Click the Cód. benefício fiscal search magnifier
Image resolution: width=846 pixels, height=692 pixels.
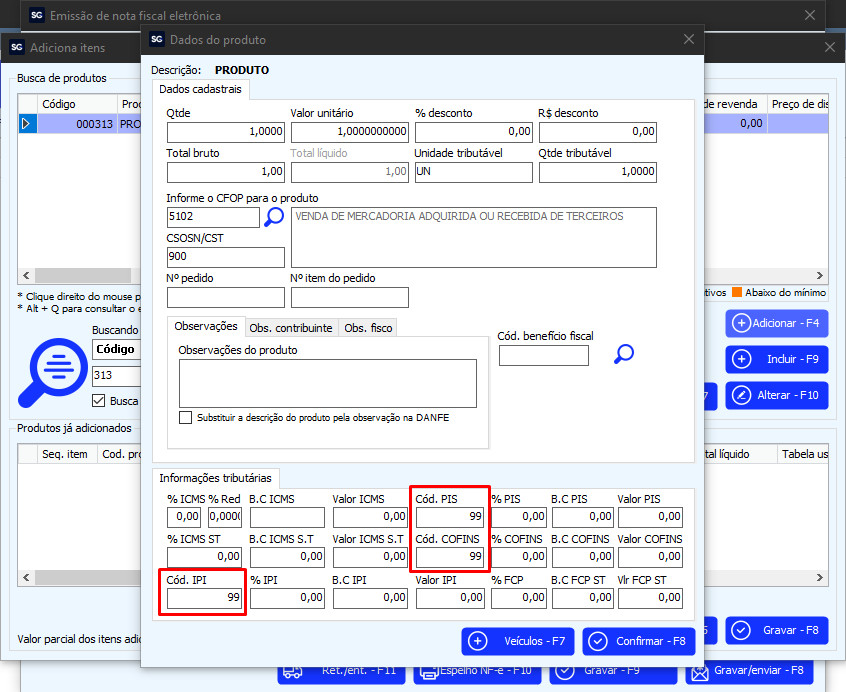pos(624,354)
